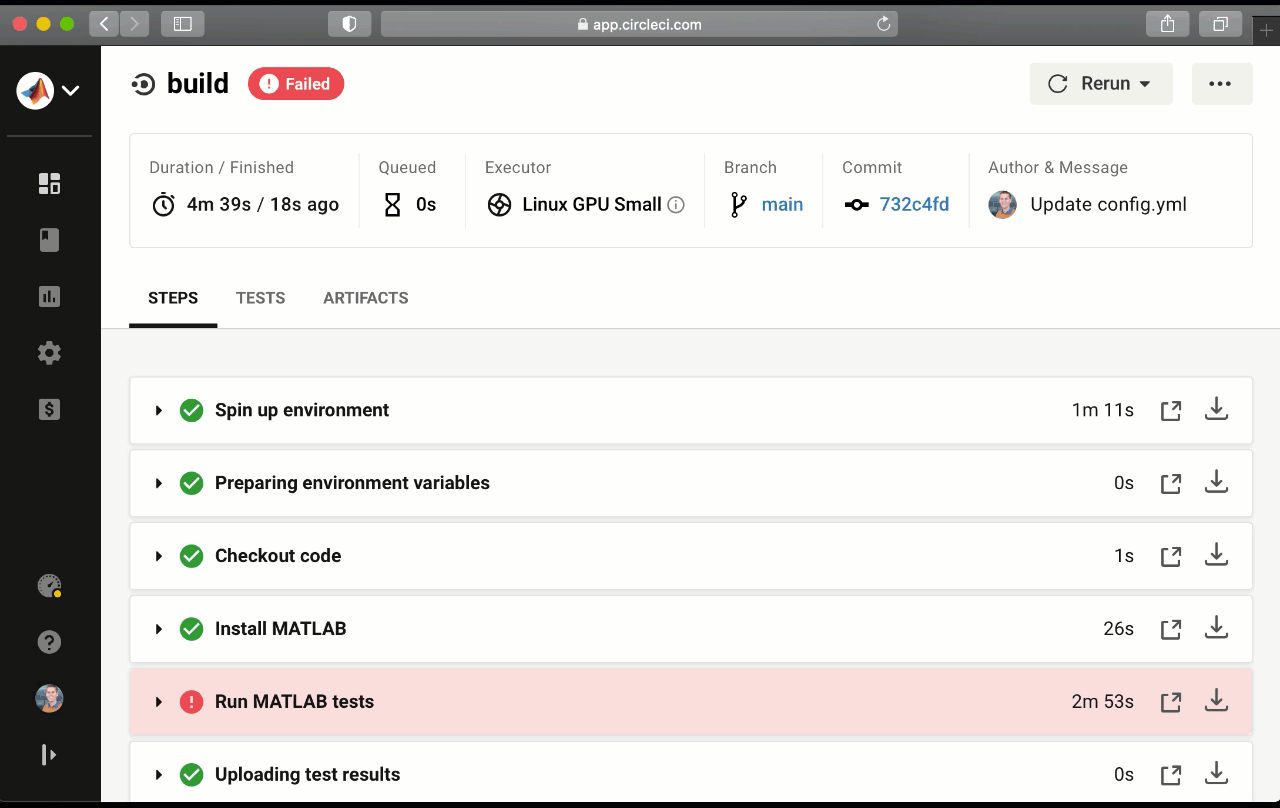Click the Safari address bar
The height and width of the screenshot is (808, 1280).
click(639, 24)
